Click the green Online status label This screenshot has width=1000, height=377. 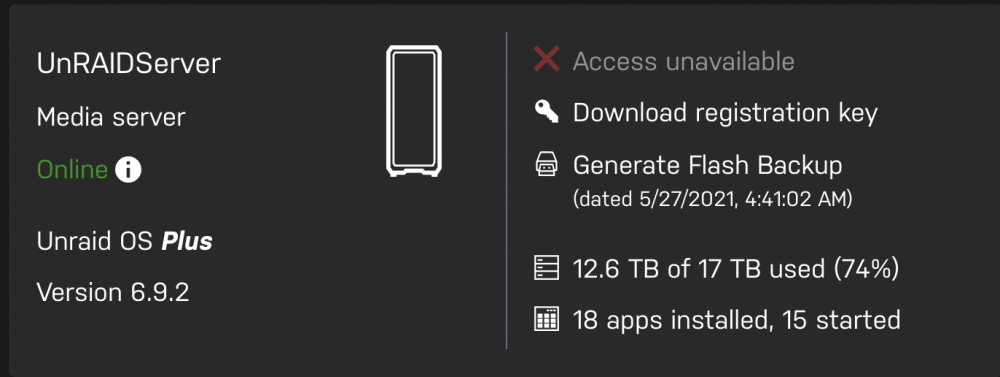[x=72, y=170]
